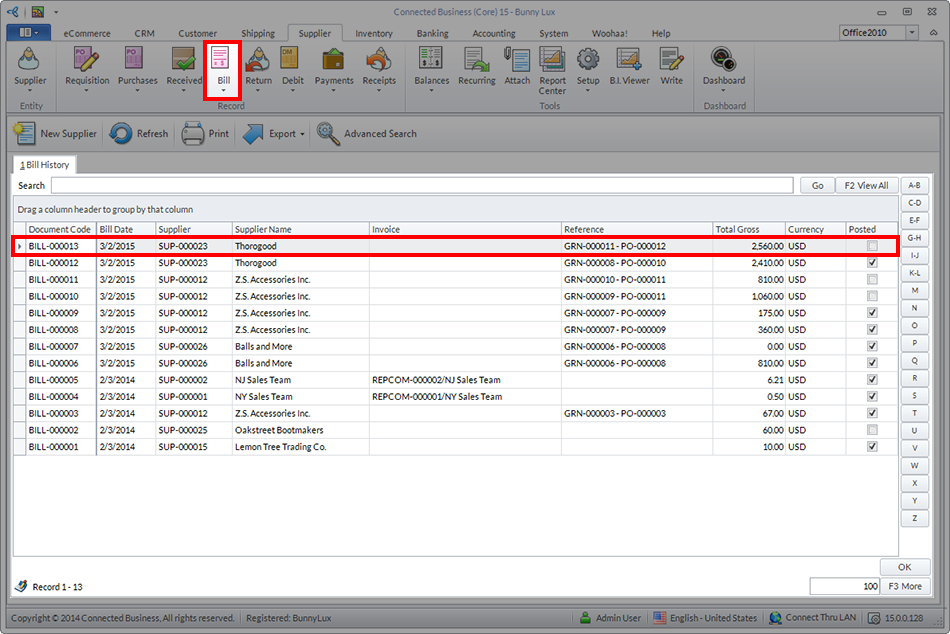Image resolution: width=950 pixels, height=634 pixels.
Task: Open the Advanced Search dropdown
Action: (x=367, y=134)
